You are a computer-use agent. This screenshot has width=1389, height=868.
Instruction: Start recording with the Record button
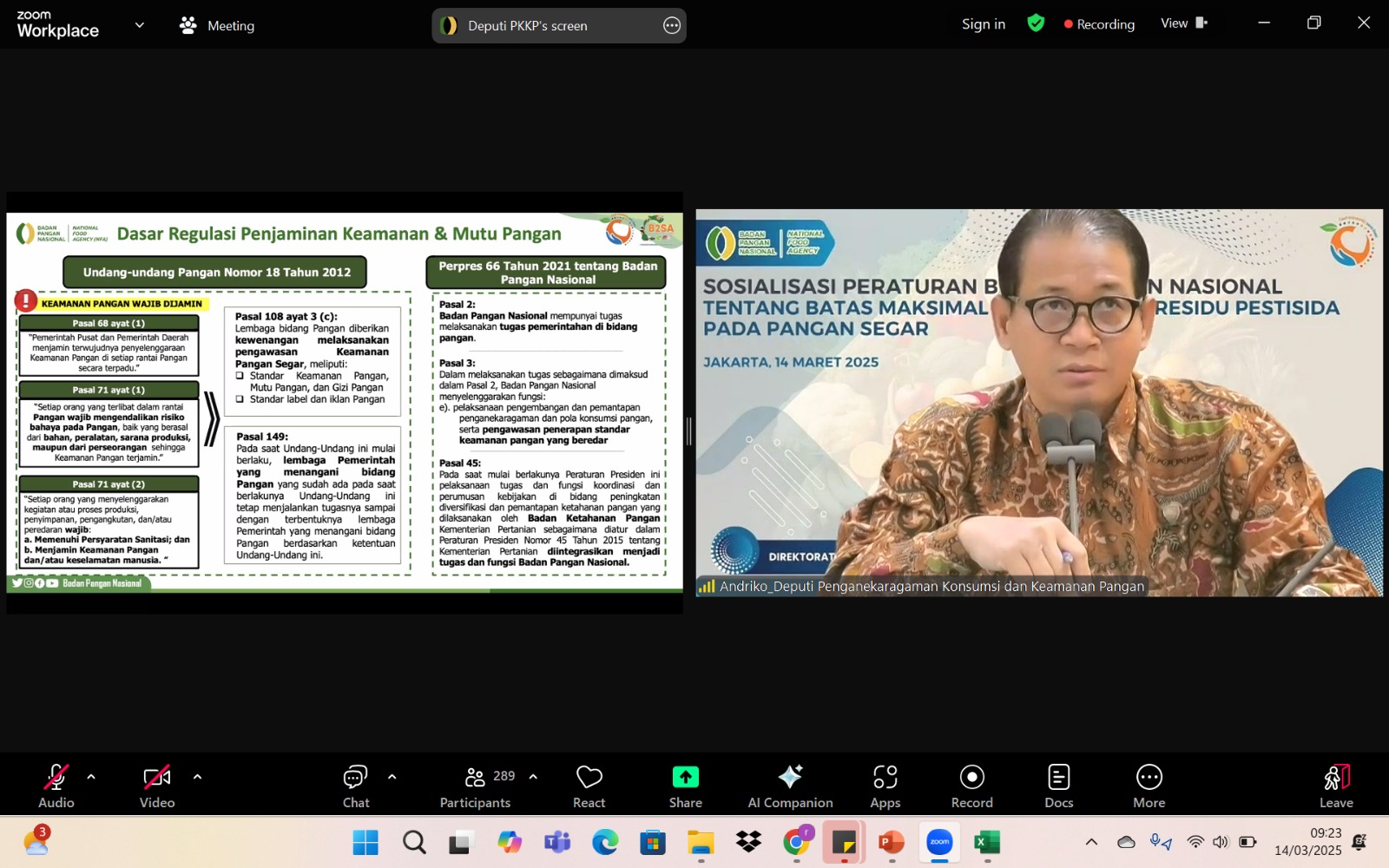[971, 786]
